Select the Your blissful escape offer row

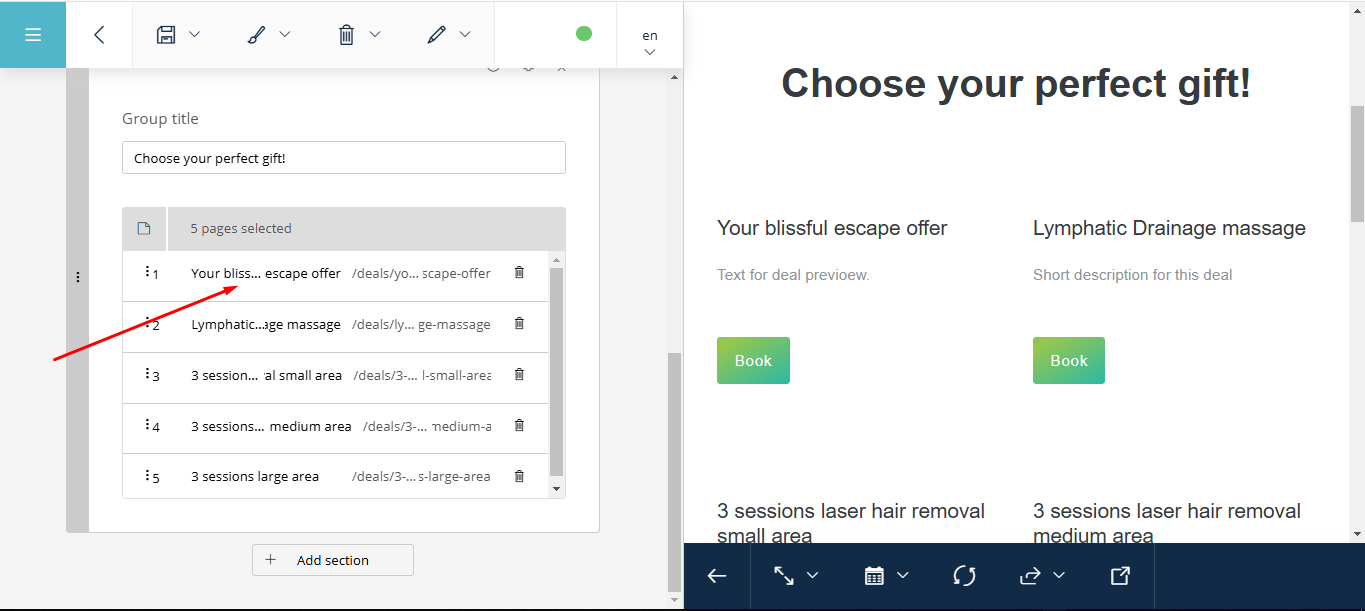(x=265, y=273)
